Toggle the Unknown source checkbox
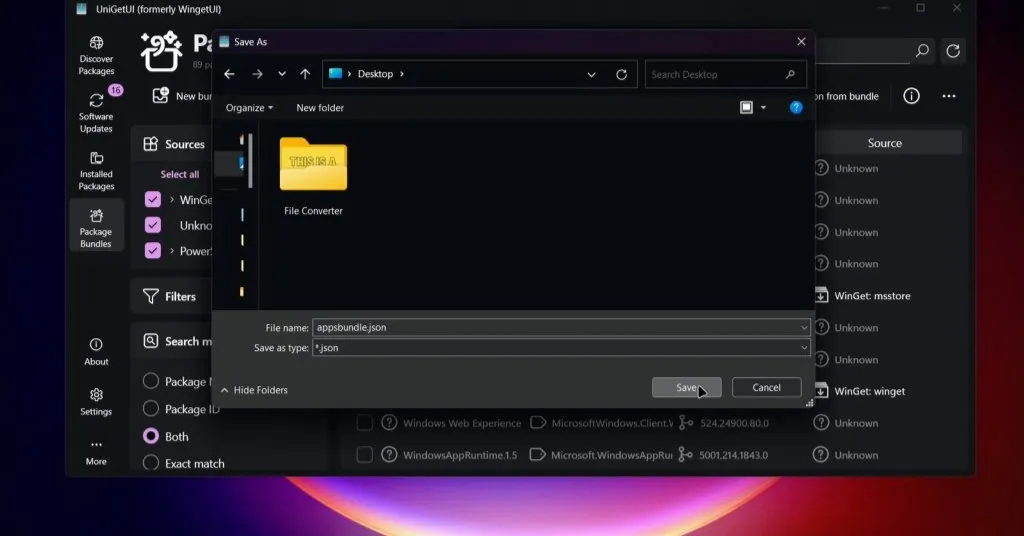Image resolution: width=1024 pixels, height=536 pixels. 153,225
